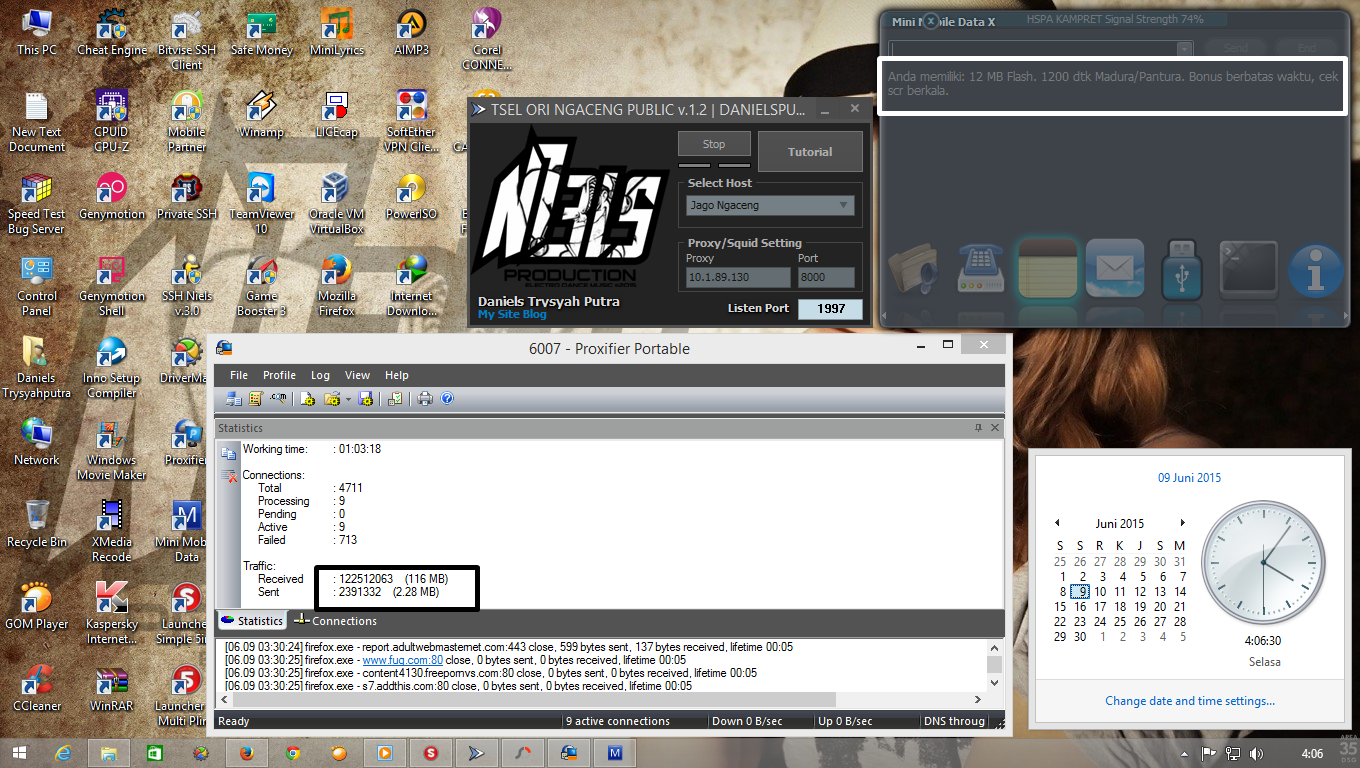Open the mail icon in Mini Mobile Data X
The width and height of the screenshot is (1360, 768).
pyautogui.click(x=1114, y=268)
